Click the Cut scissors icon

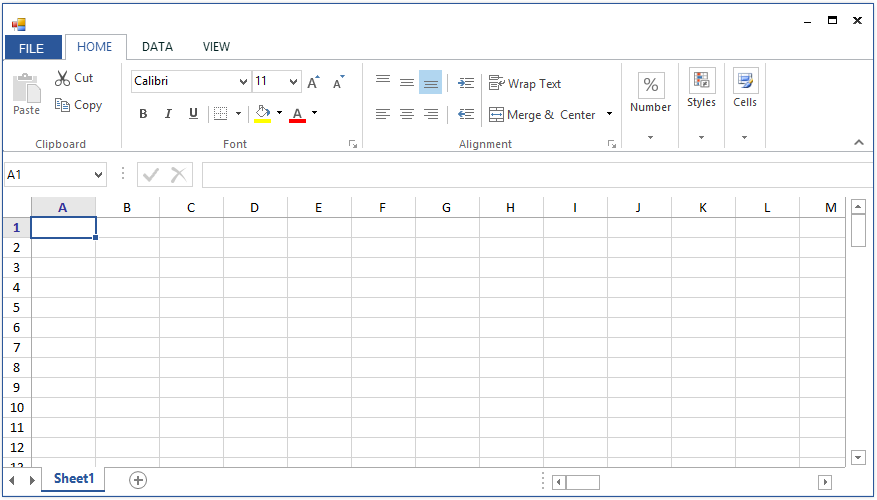pyautogui.click(x=62, y=78)
